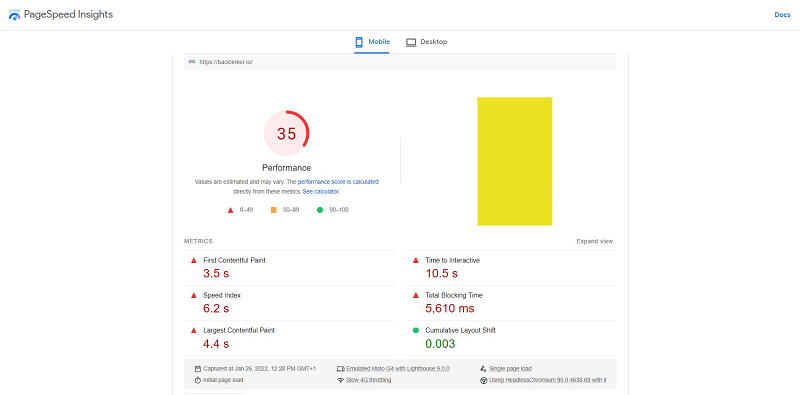Click the 10.5 s value
The image size is (800, 395).
pos(441,273)
